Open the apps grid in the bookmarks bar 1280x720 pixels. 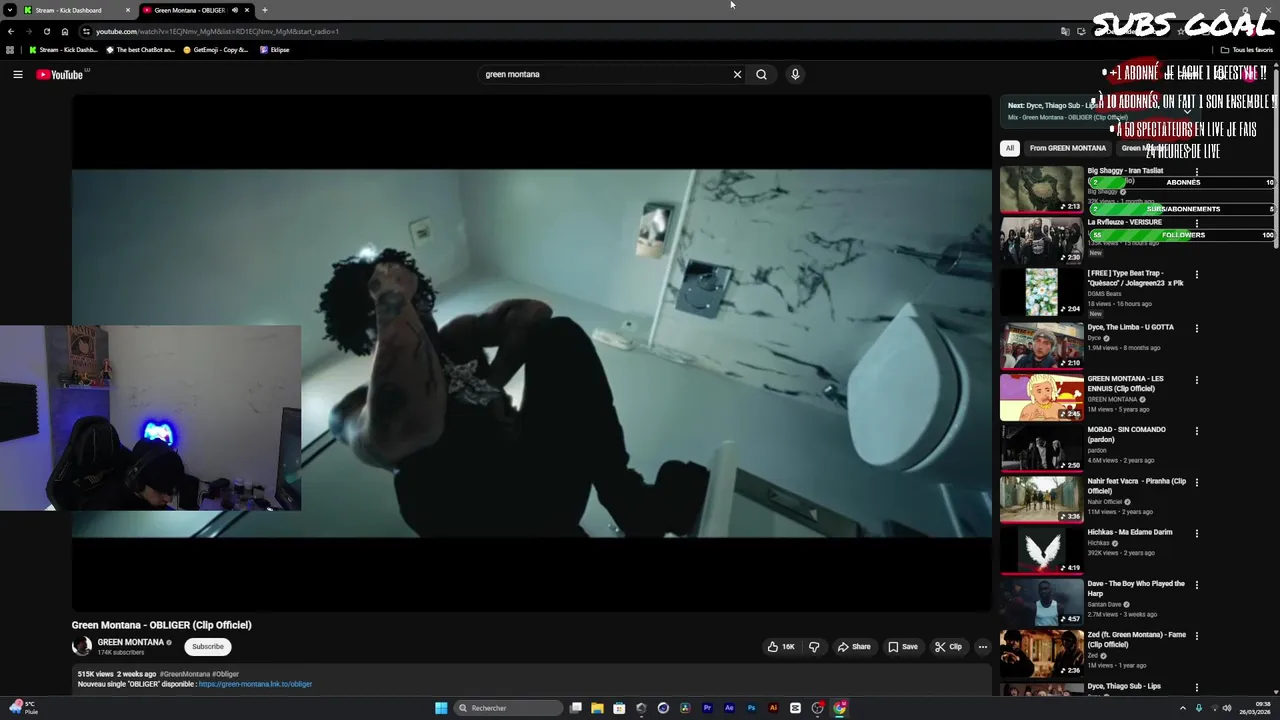click(10, 50)
